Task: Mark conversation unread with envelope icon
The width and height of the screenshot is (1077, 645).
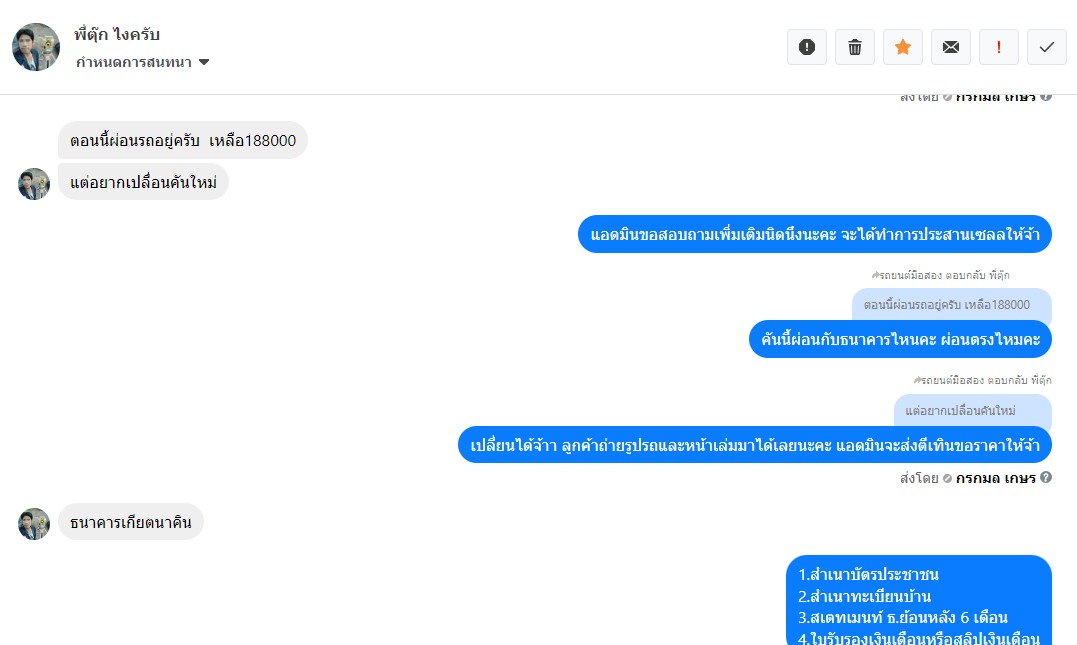Action: pos(951,47)
